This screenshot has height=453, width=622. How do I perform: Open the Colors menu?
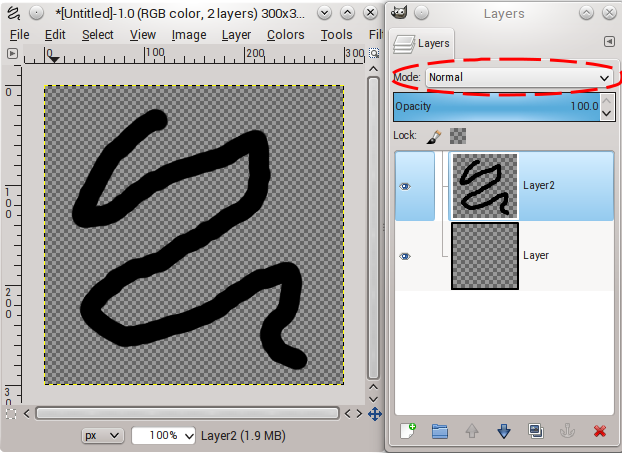tap(286, 35)
